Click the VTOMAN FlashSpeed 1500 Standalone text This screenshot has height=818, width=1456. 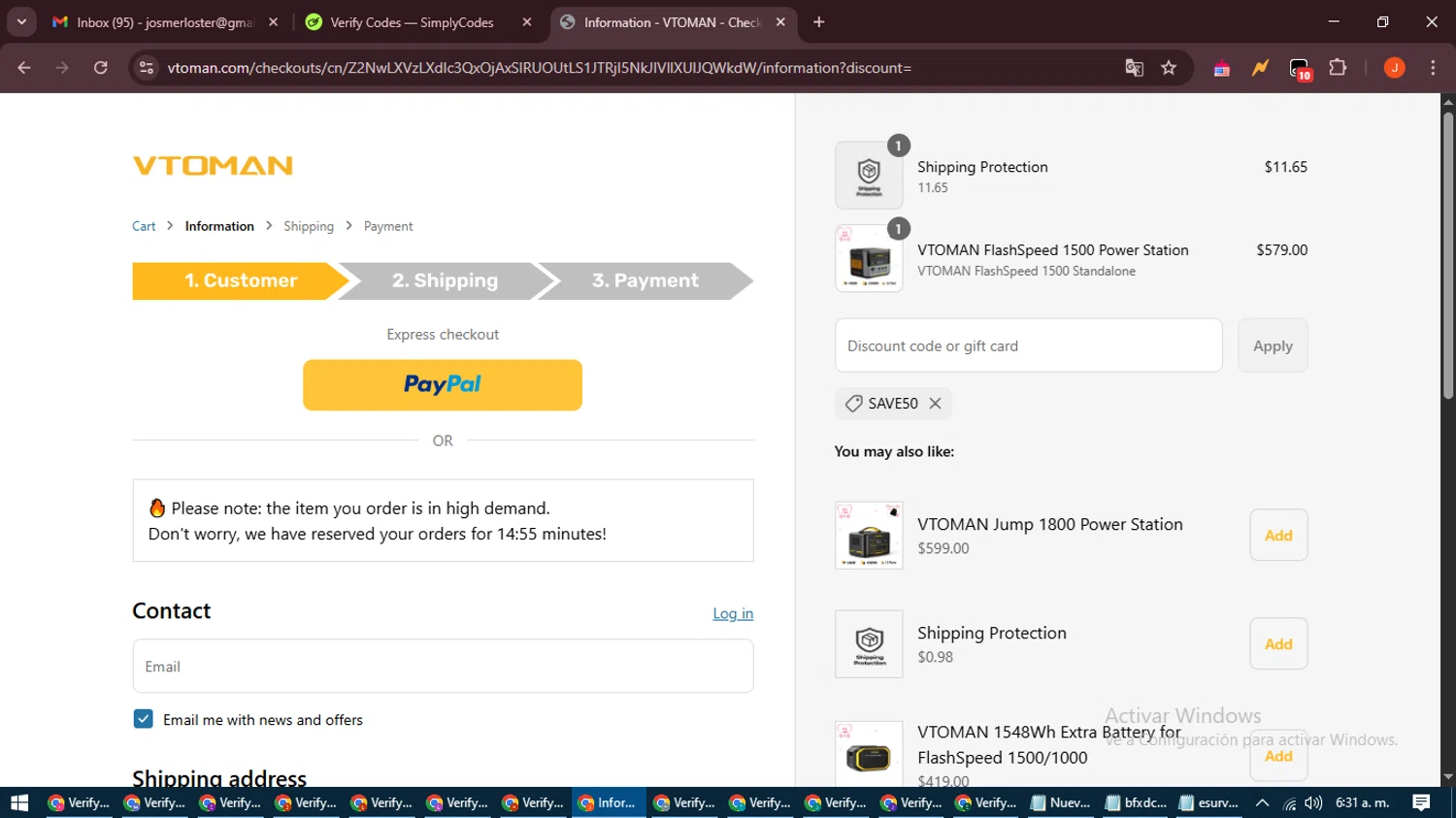pyautogui.click(x=1026, y=271)
